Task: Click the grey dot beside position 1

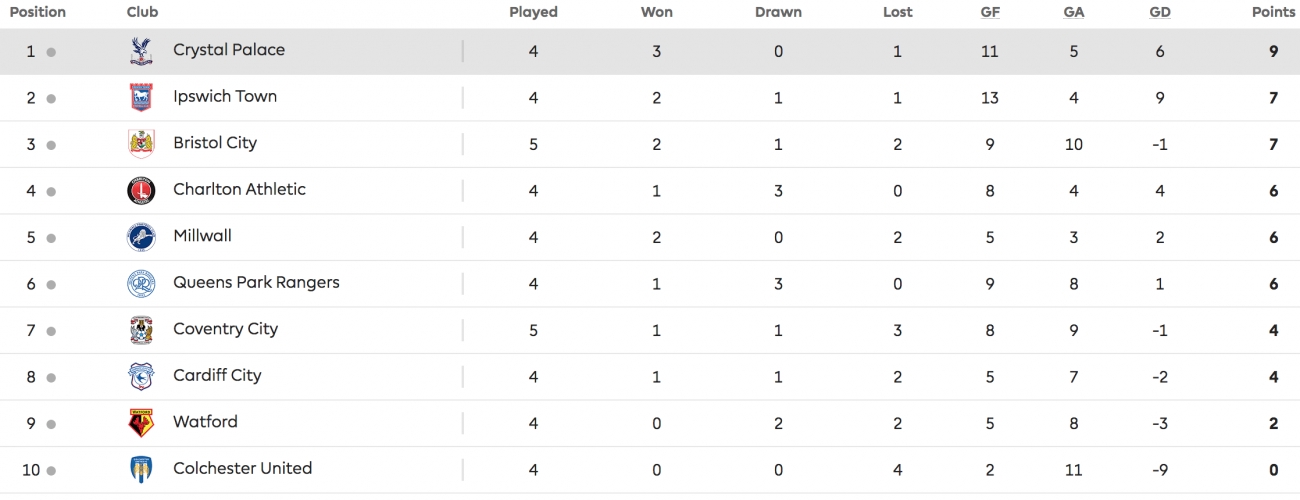Action: (51, 52)
